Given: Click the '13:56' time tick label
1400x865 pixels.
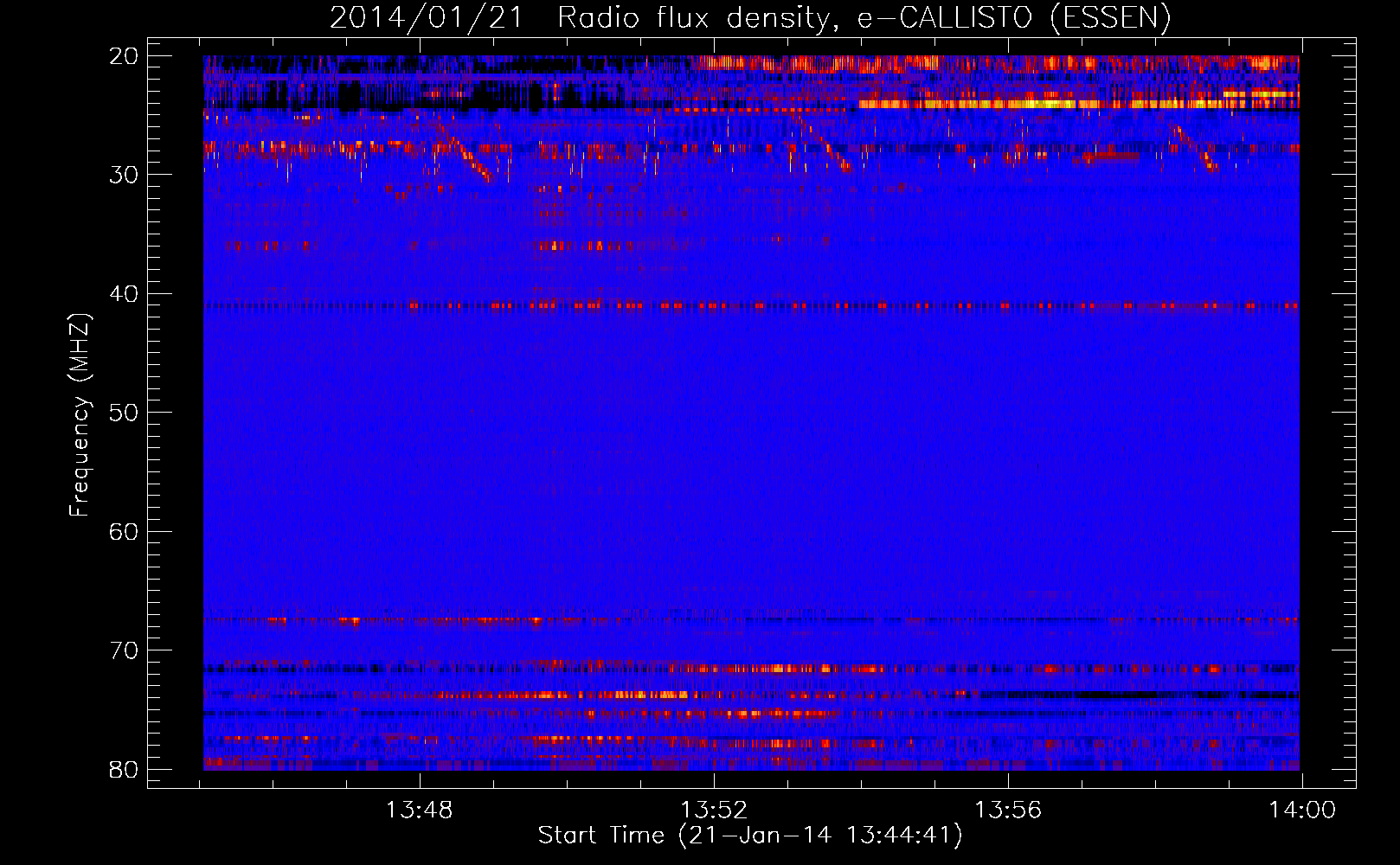Looking at the screenshot, I should pyautogui.click(x=1008, y=811).
